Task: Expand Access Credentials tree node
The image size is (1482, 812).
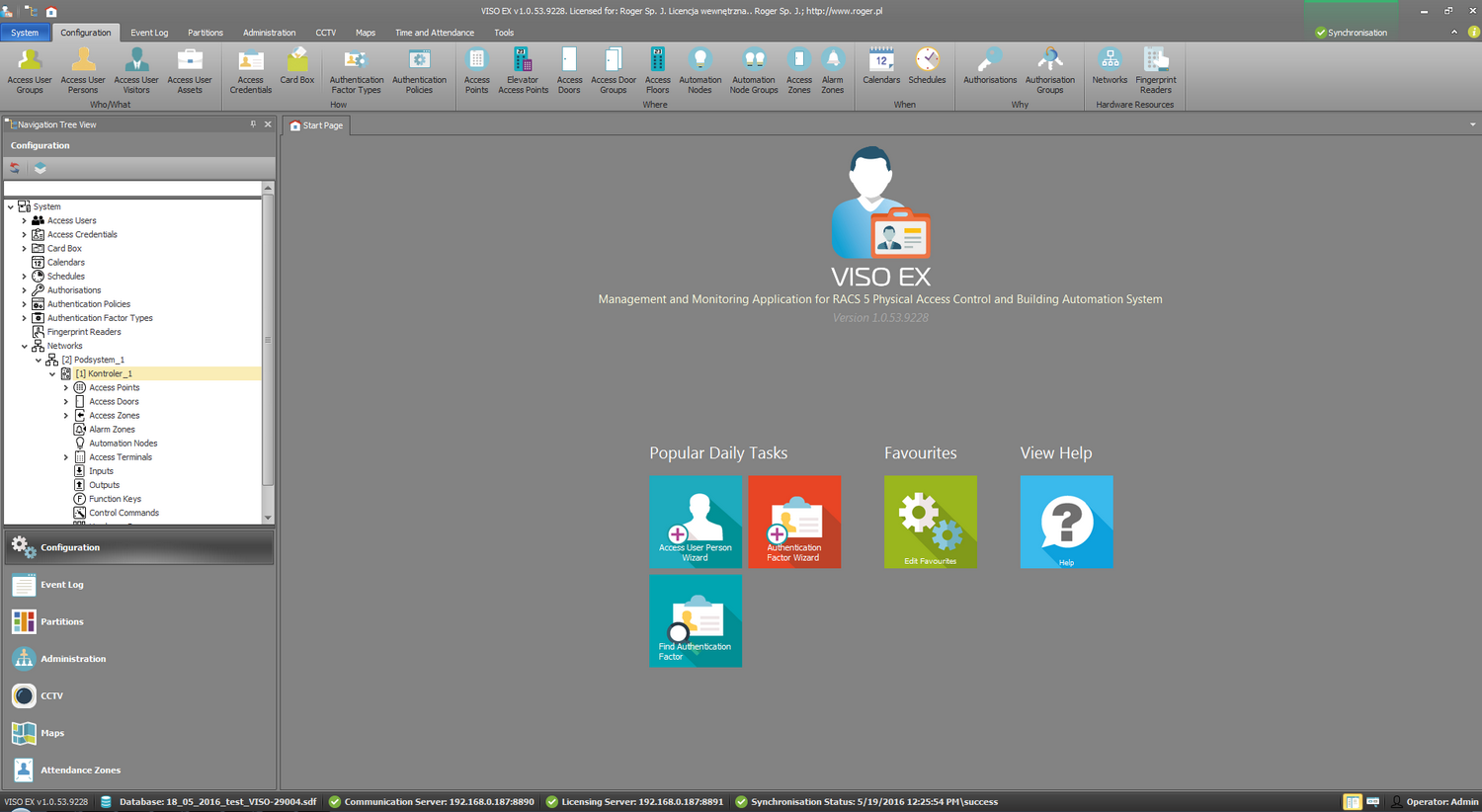Action: [x=25, y=234]
